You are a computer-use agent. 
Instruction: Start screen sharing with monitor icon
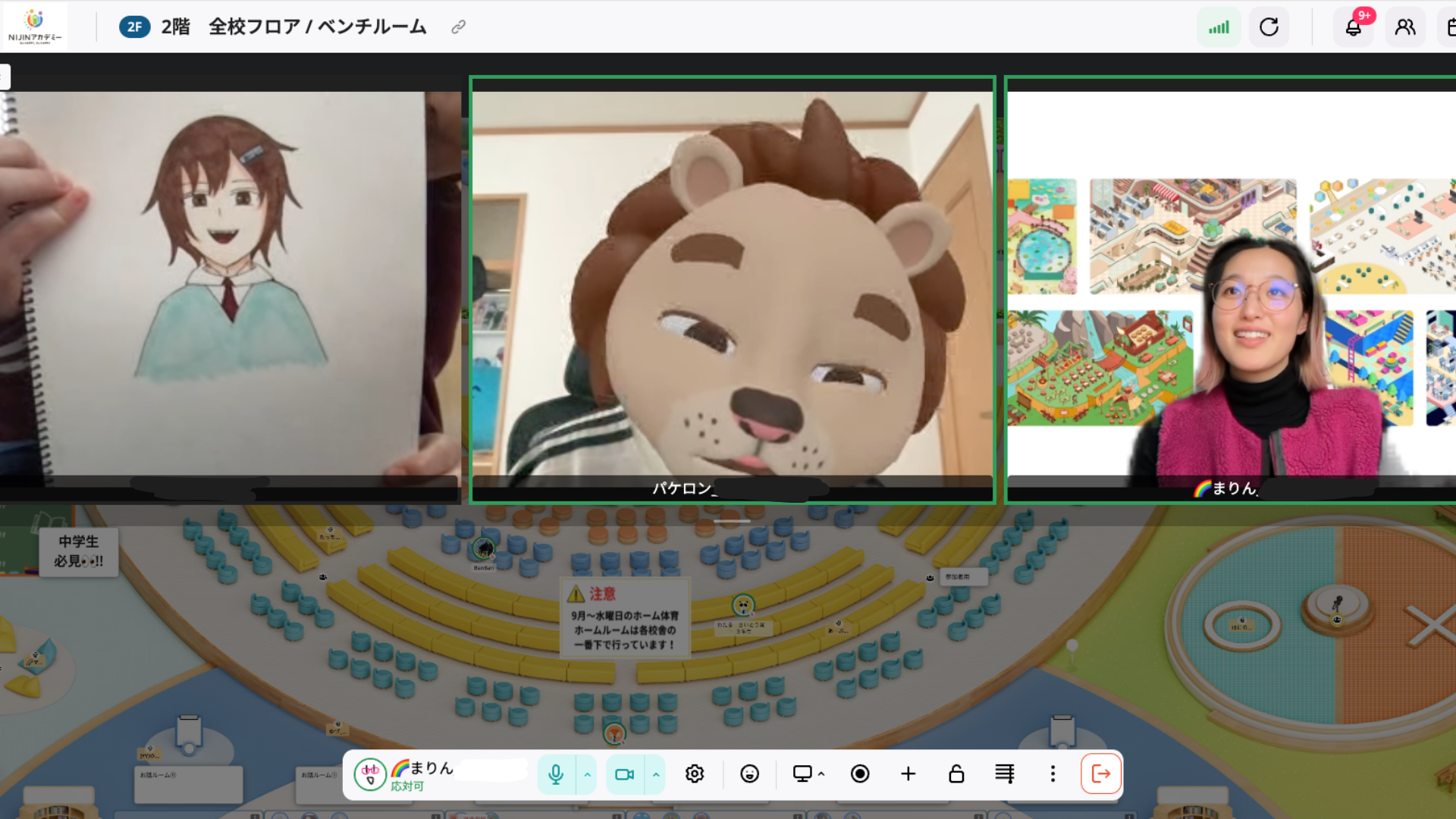coord(802,773)
